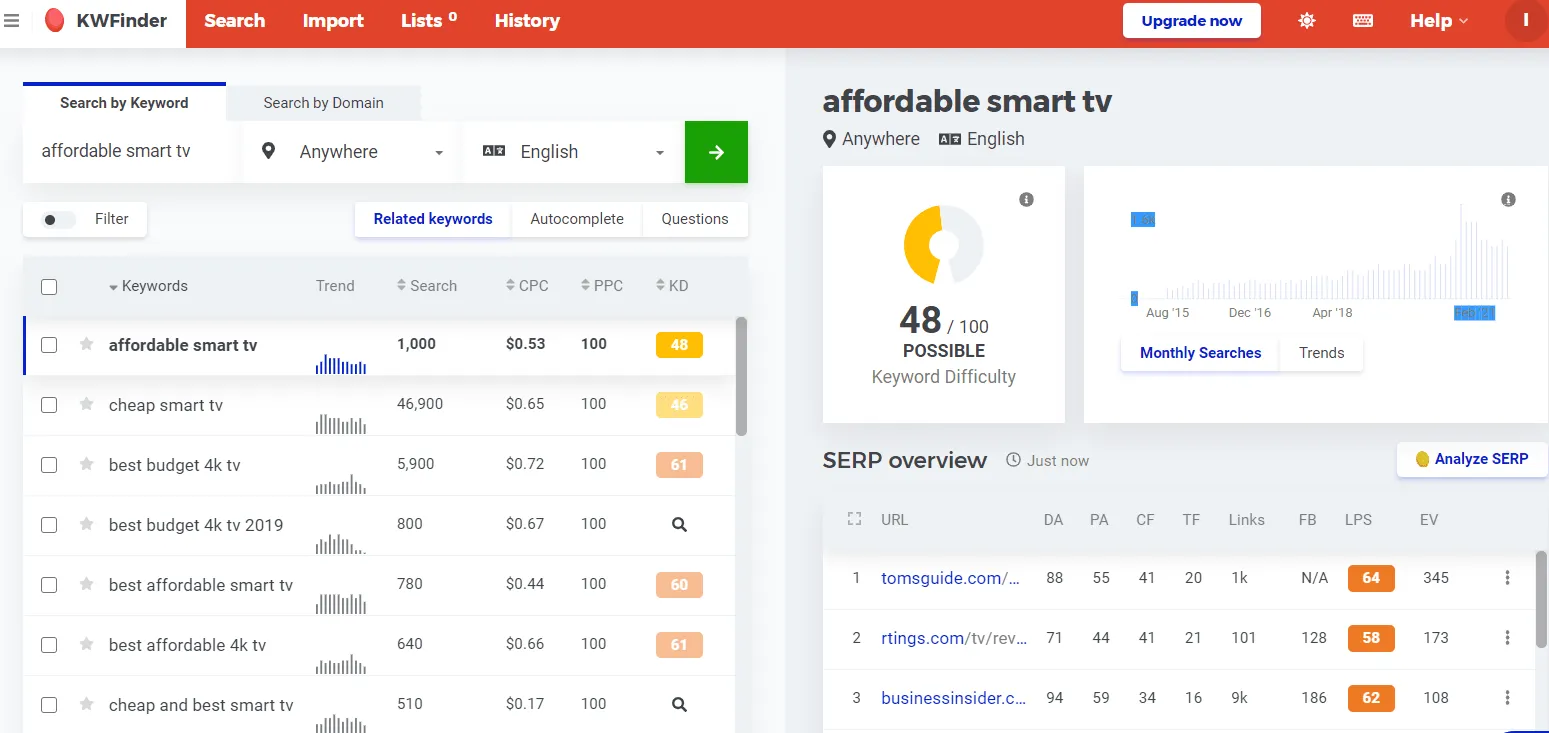Open the keyboard shortcuts icon
Screen dimensions: 1549x733
click(x=1362, y=21)
